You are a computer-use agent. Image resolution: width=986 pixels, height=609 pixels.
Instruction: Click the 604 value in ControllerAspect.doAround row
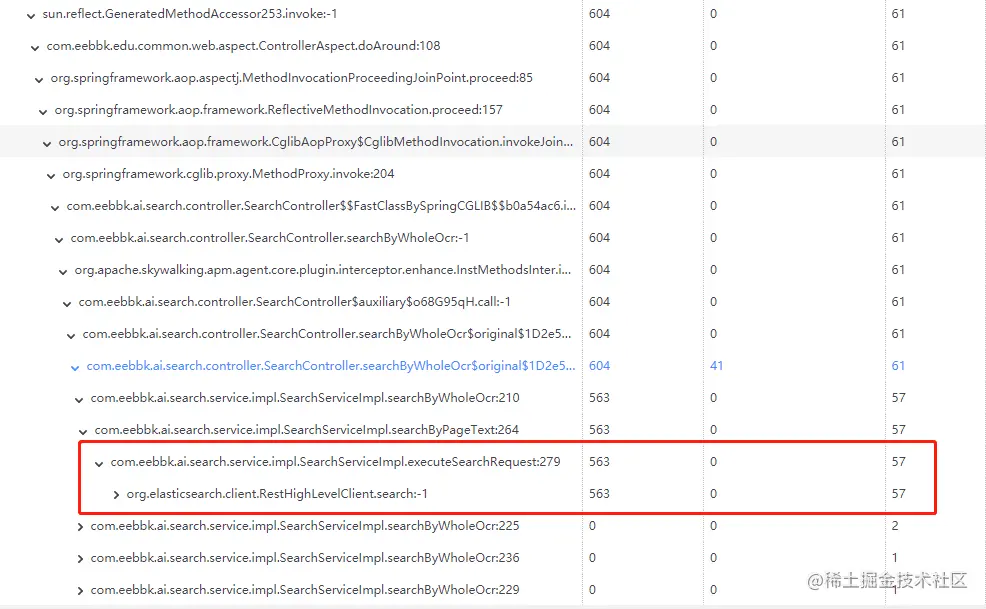click(x=599, y=46)
